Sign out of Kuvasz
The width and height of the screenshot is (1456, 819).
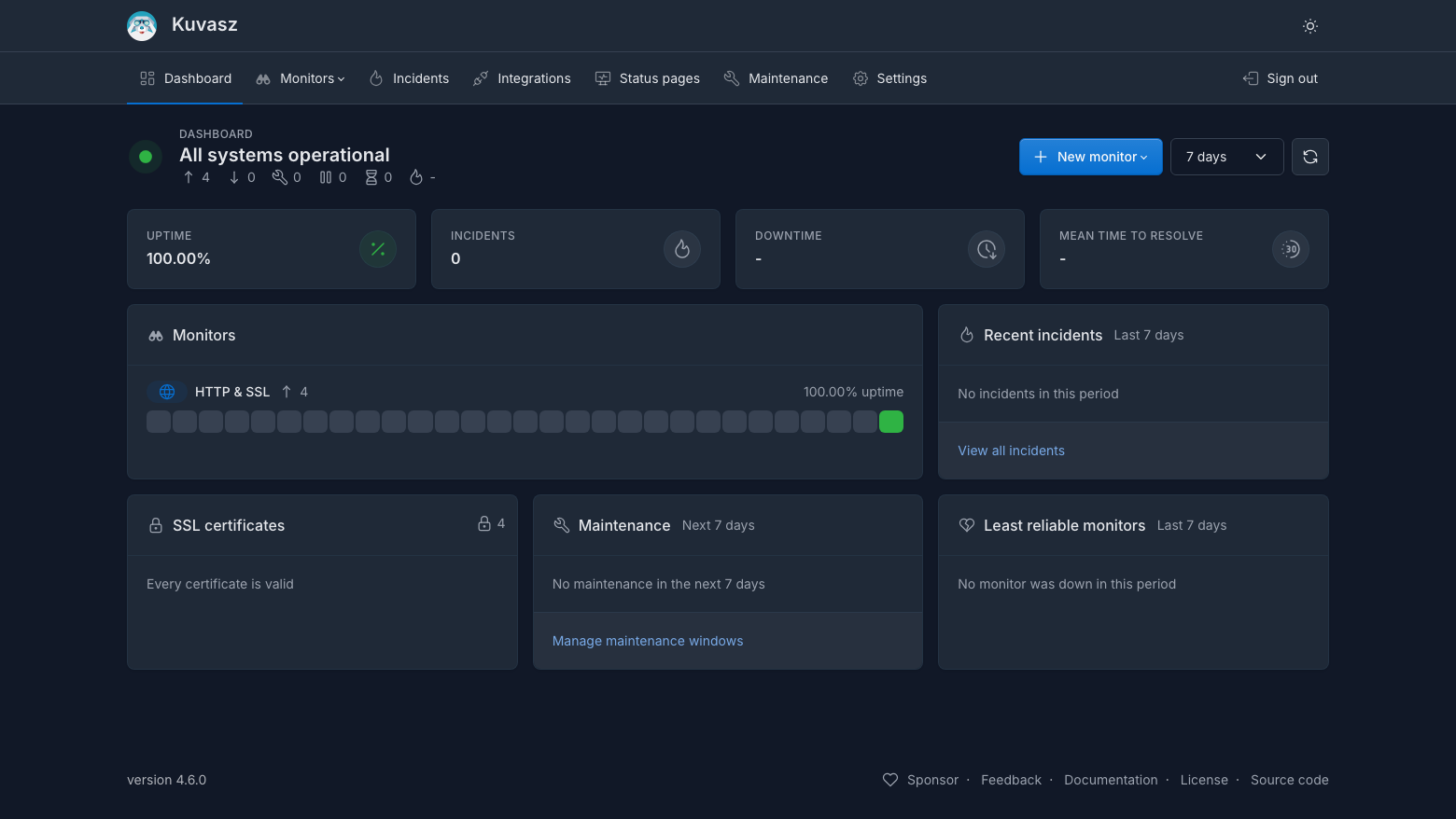tap(1281, 78)
